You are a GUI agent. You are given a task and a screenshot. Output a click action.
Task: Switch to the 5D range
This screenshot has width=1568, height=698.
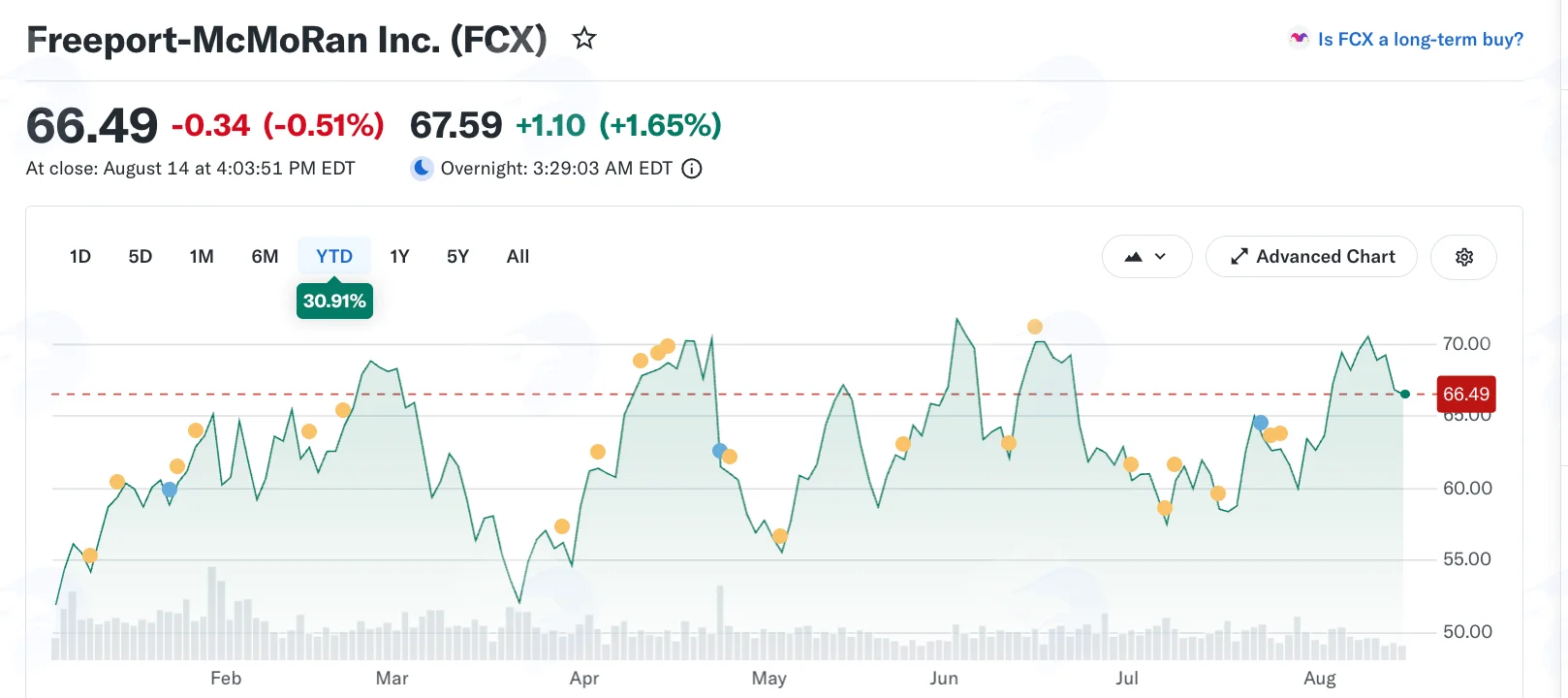[x=141, y=257]
